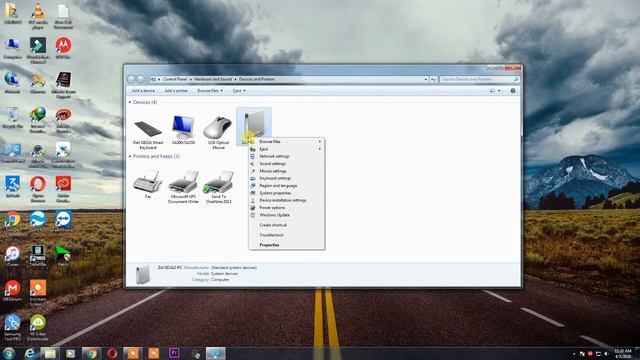640x360 pixels.
Task: Open Google Chrome from taskbar
Action: 91,353
